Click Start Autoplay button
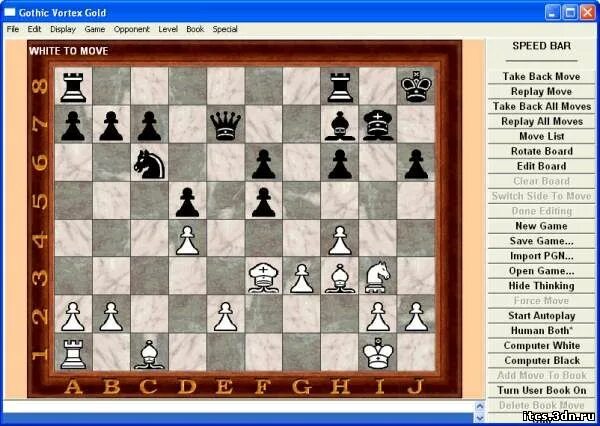Screen dimensions: 600x426 tap(541, 316)
